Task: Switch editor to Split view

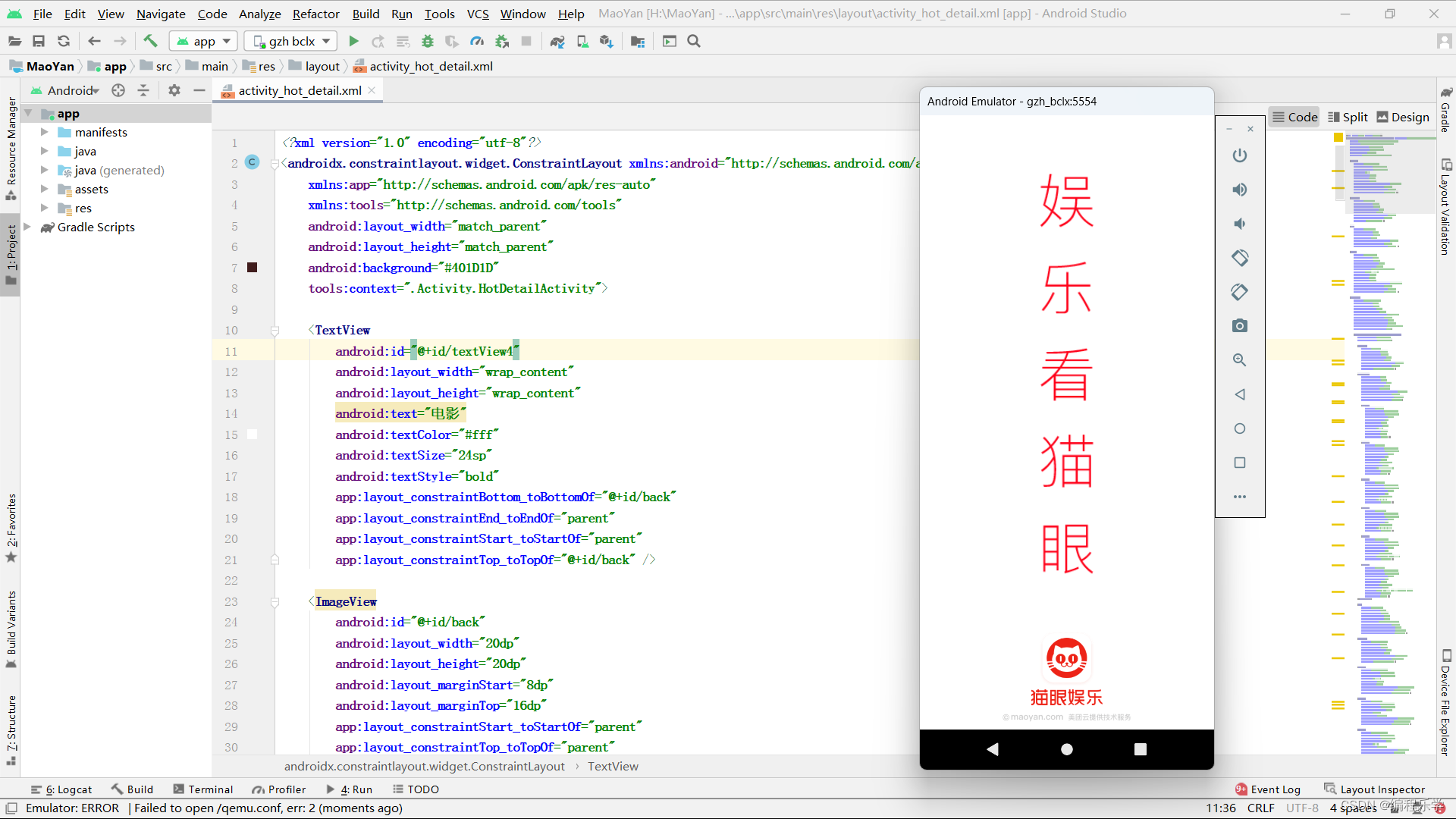Action: pyautogui.click(x=1347, y=117)
